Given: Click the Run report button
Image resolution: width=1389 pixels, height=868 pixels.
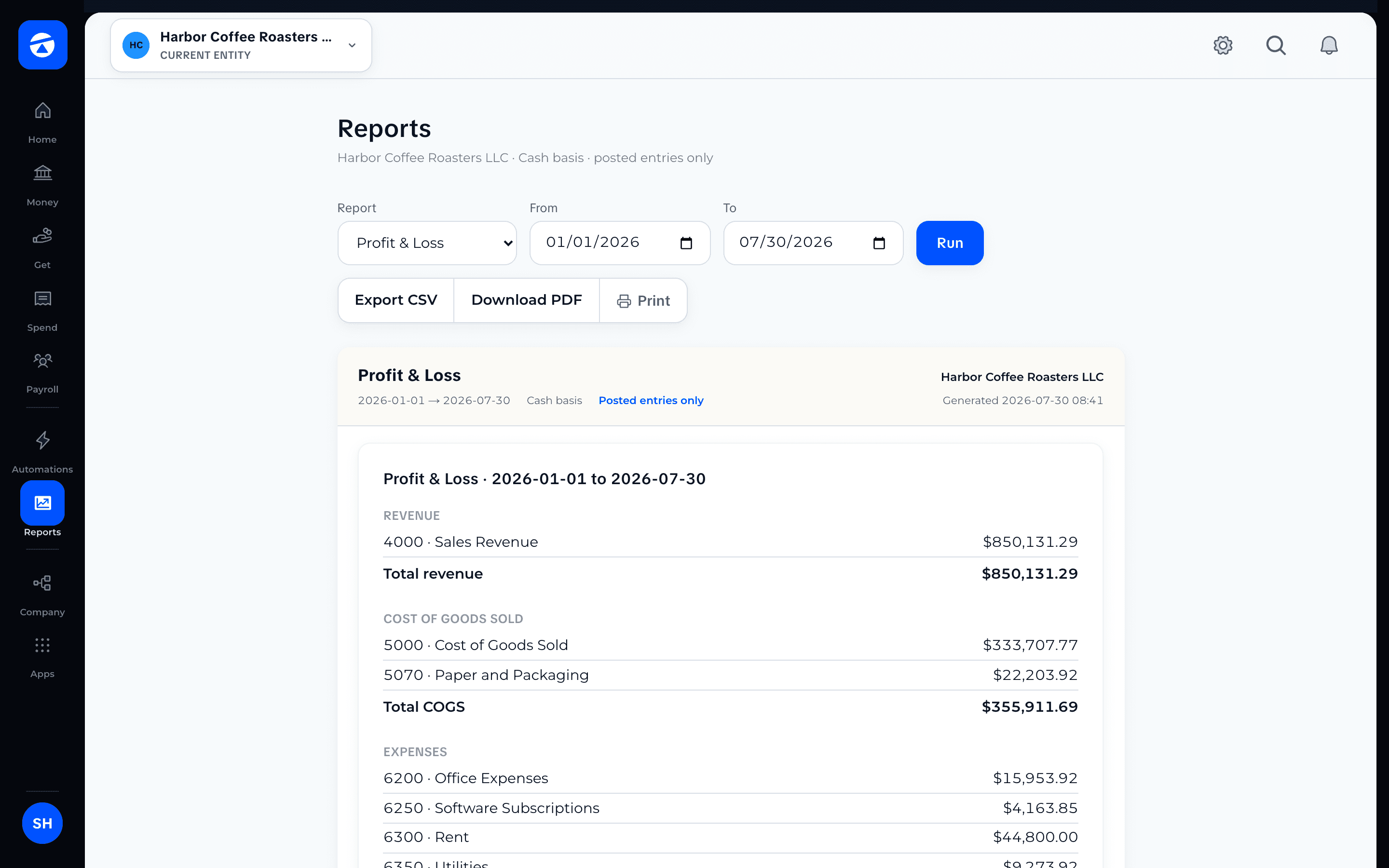Looking at the screenshot, I should pos(949,243).
